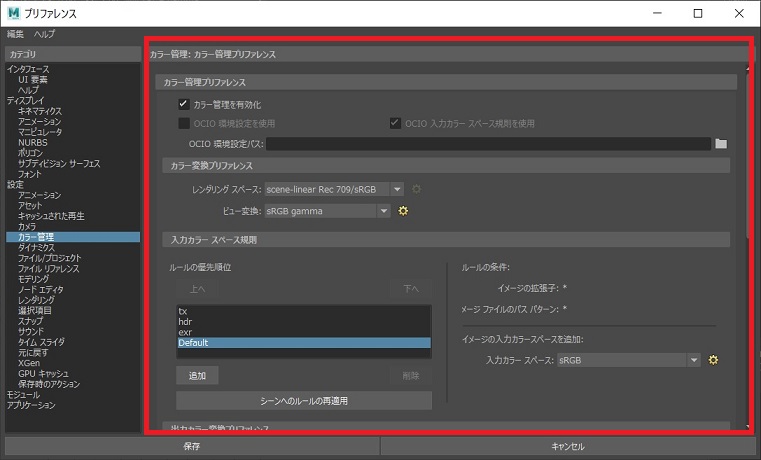Select the tx rule in list
Image resolution: width=761 pixels, height=460 pixels.
point(304,311)
